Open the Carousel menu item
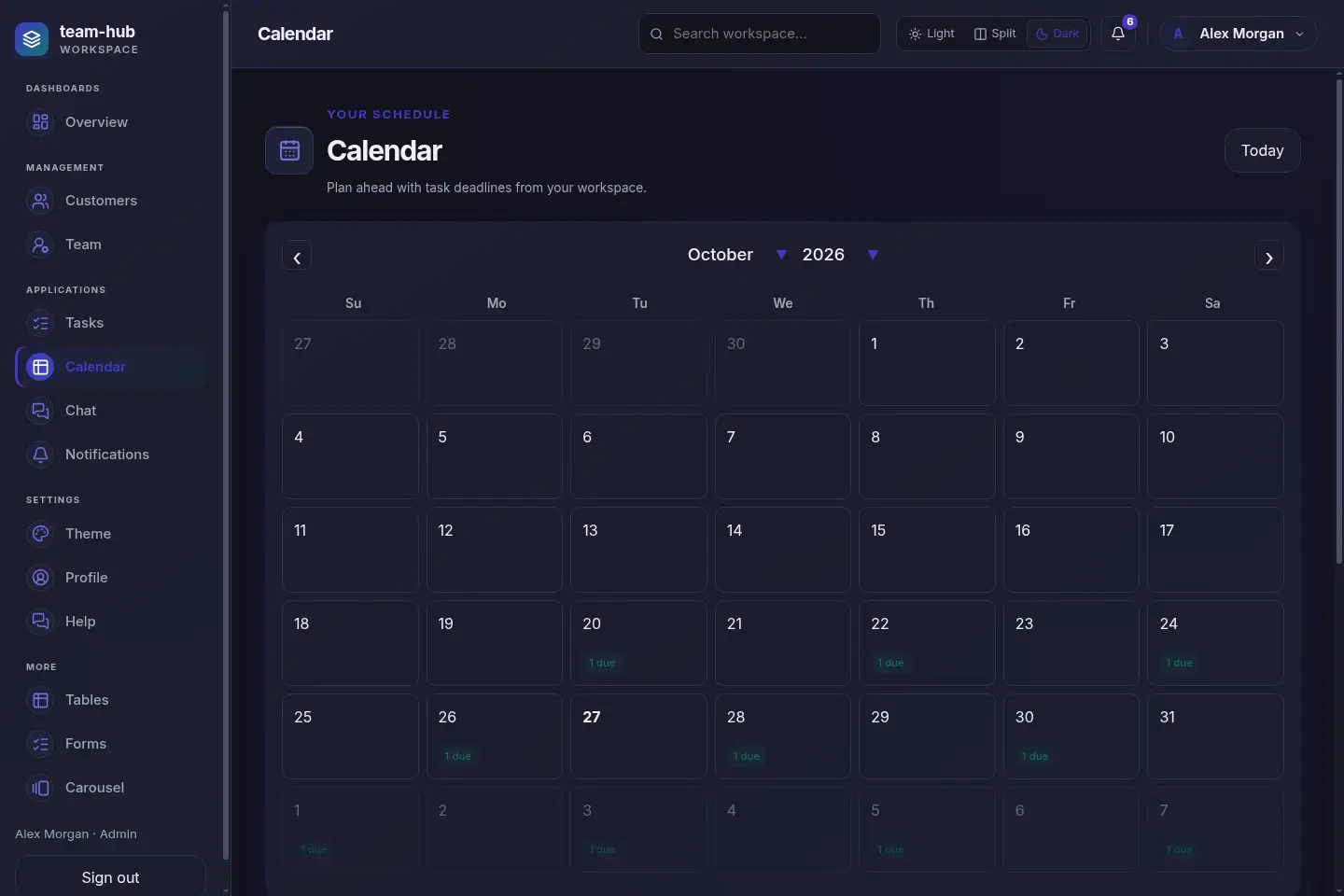 tap(110, 788)
